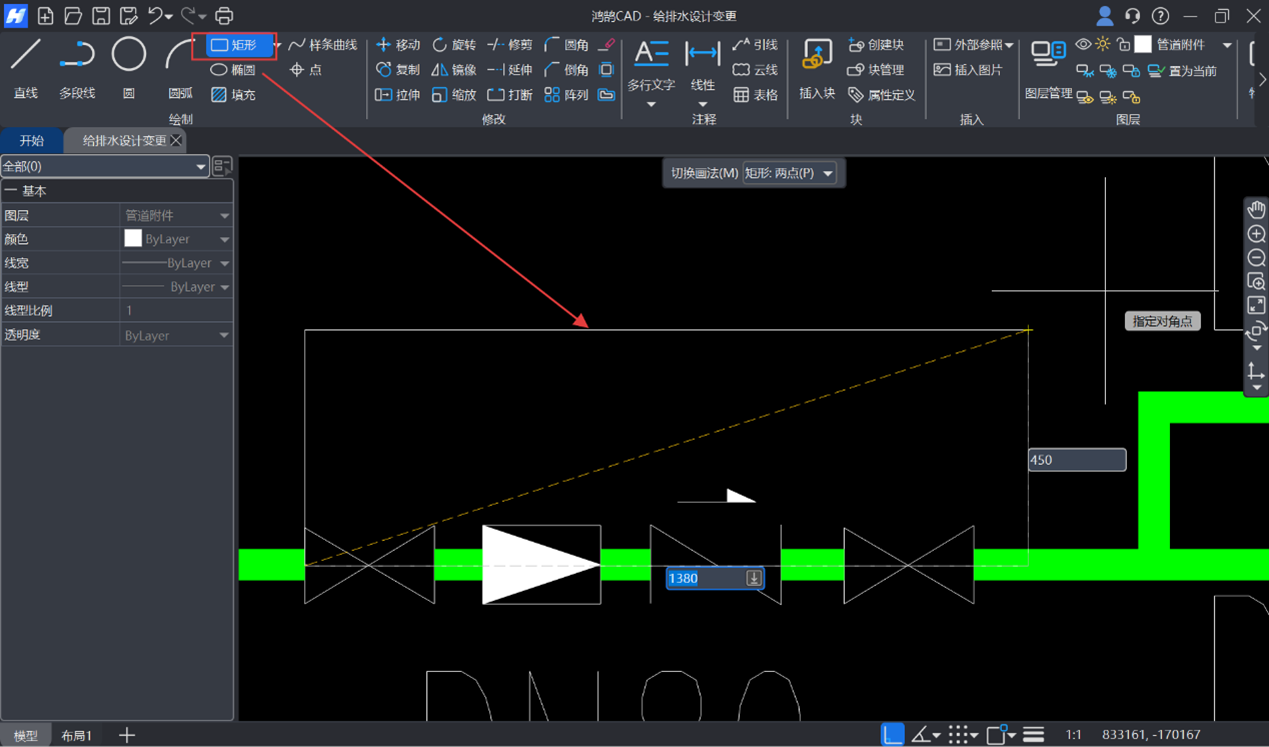Open the 外部参照 dropdown
Screen dimensions: 1269x747
pyautogui.click(x=973, y=45)
